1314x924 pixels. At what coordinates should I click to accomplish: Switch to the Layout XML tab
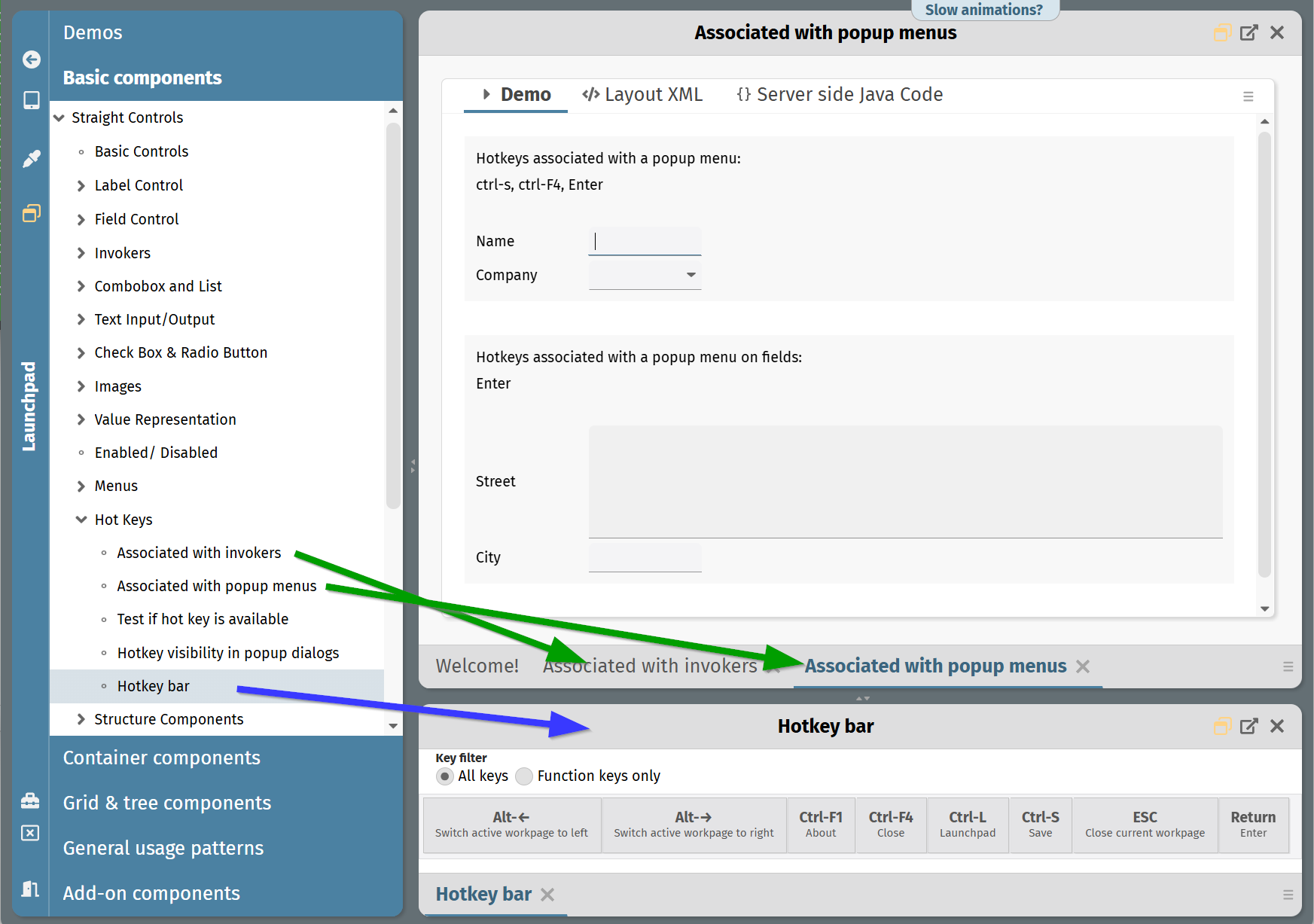coord(642,95)
